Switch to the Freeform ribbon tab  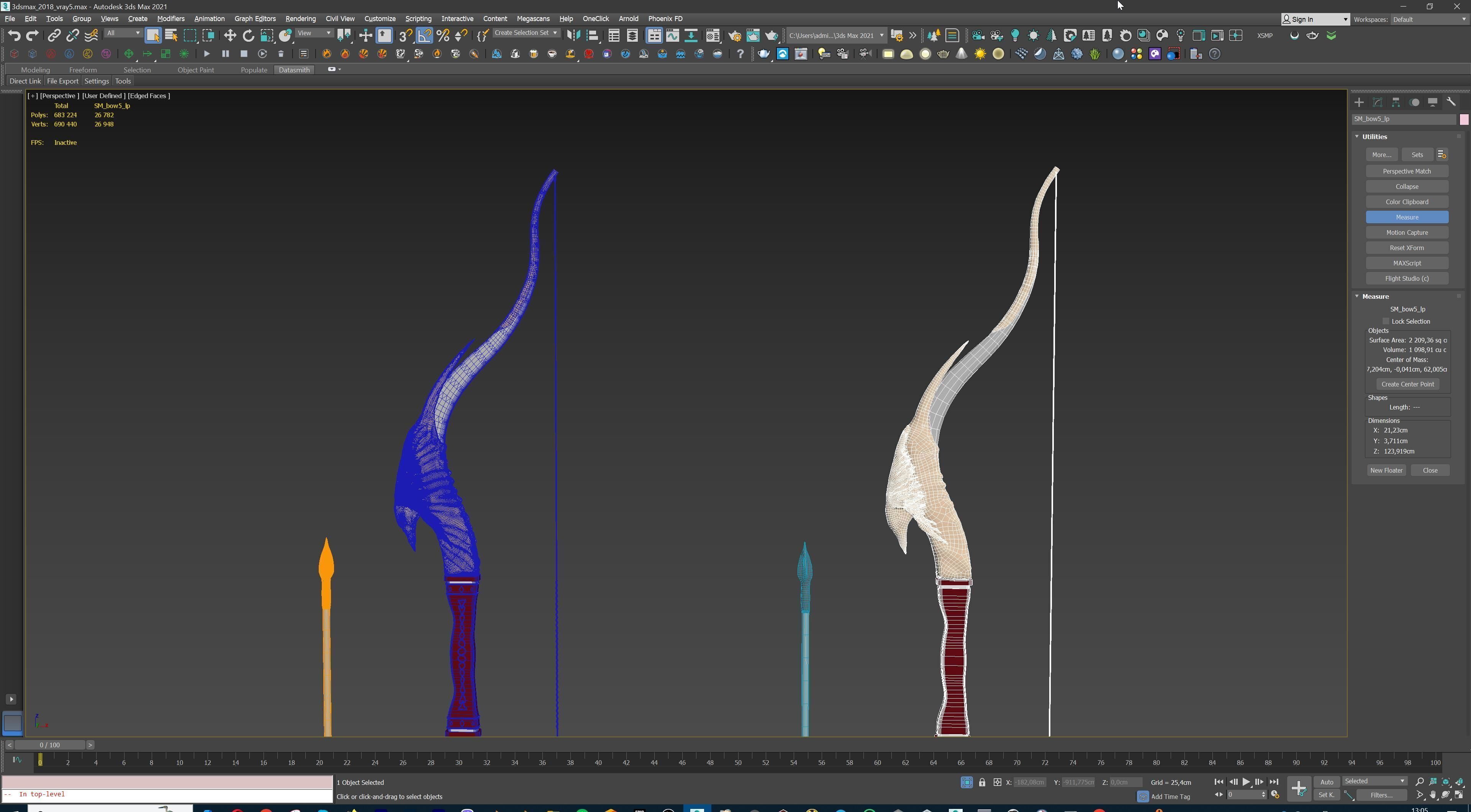(83, 70)
